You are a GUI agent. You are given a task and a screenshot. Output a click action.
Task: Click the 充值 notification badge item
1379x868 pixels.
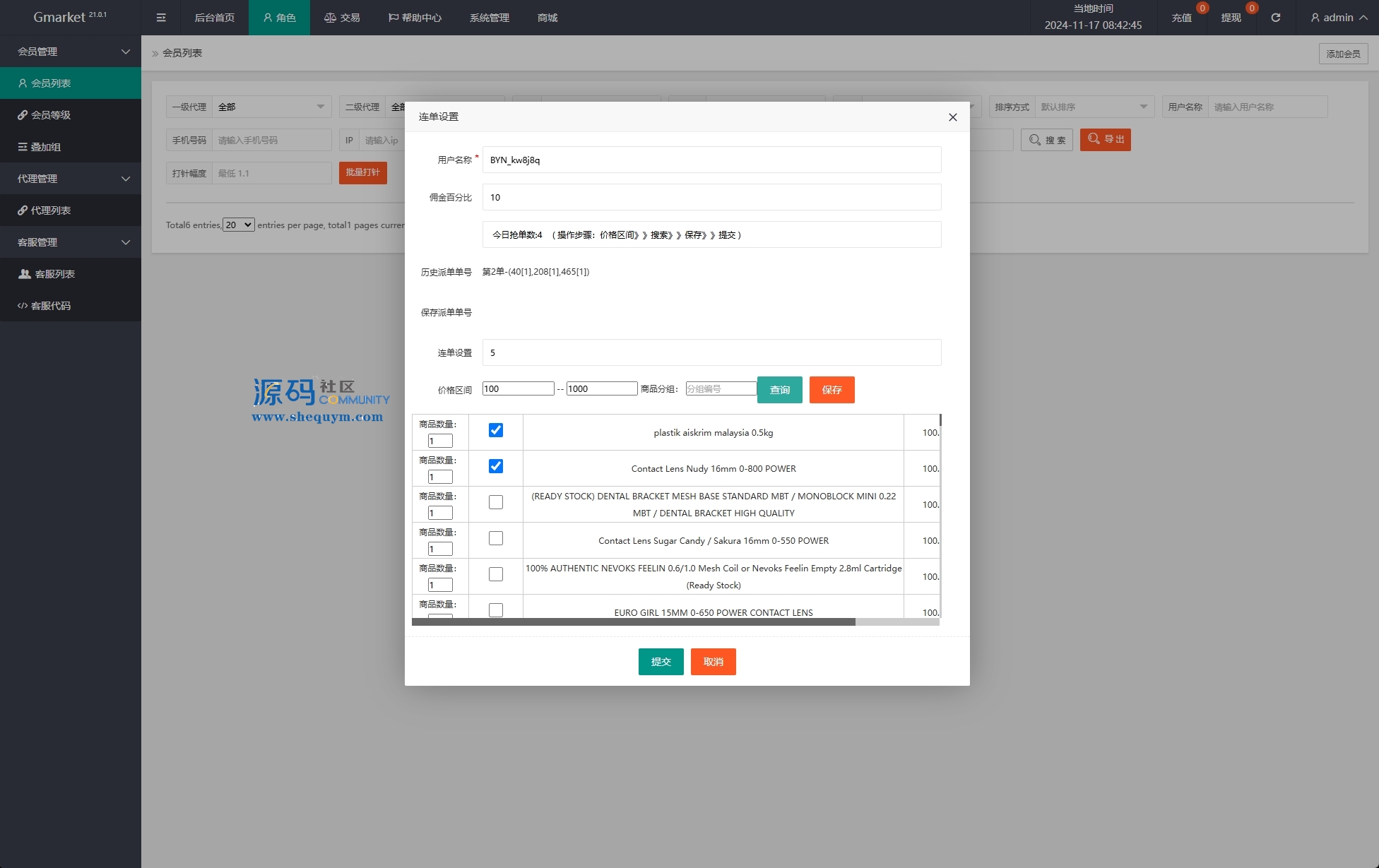point(1182,18)
